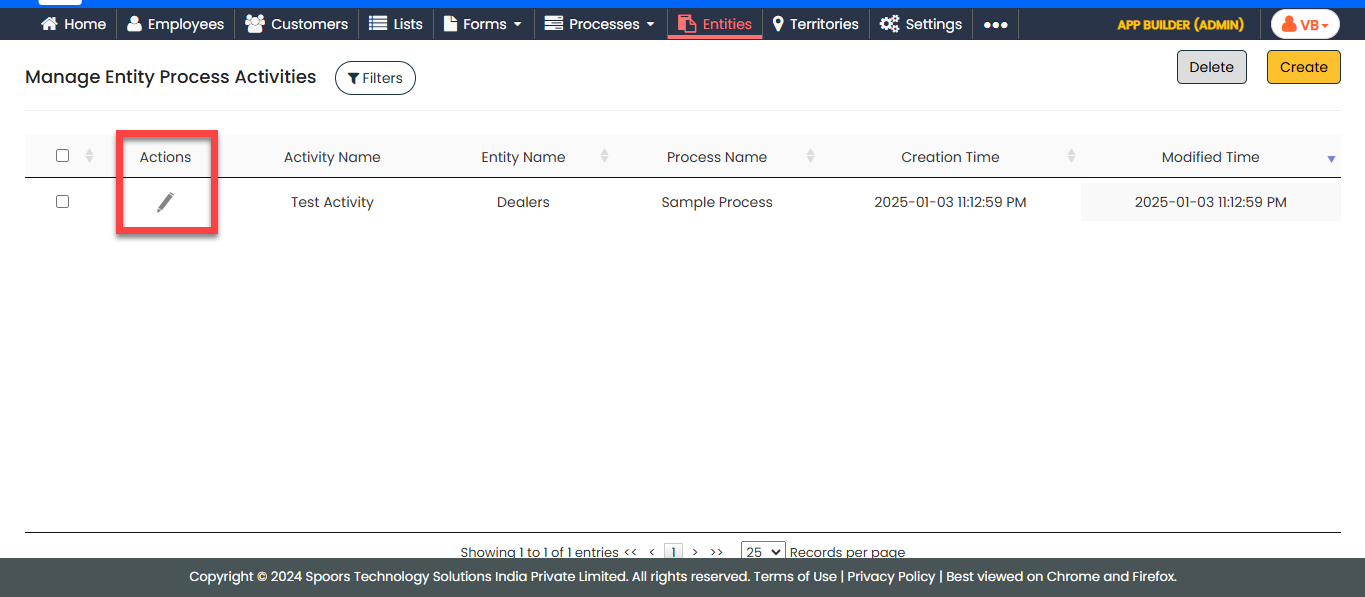Check the Test Activity row checkbox
The width and height of the screenshot is (1365, 597).
pos(63,202)
